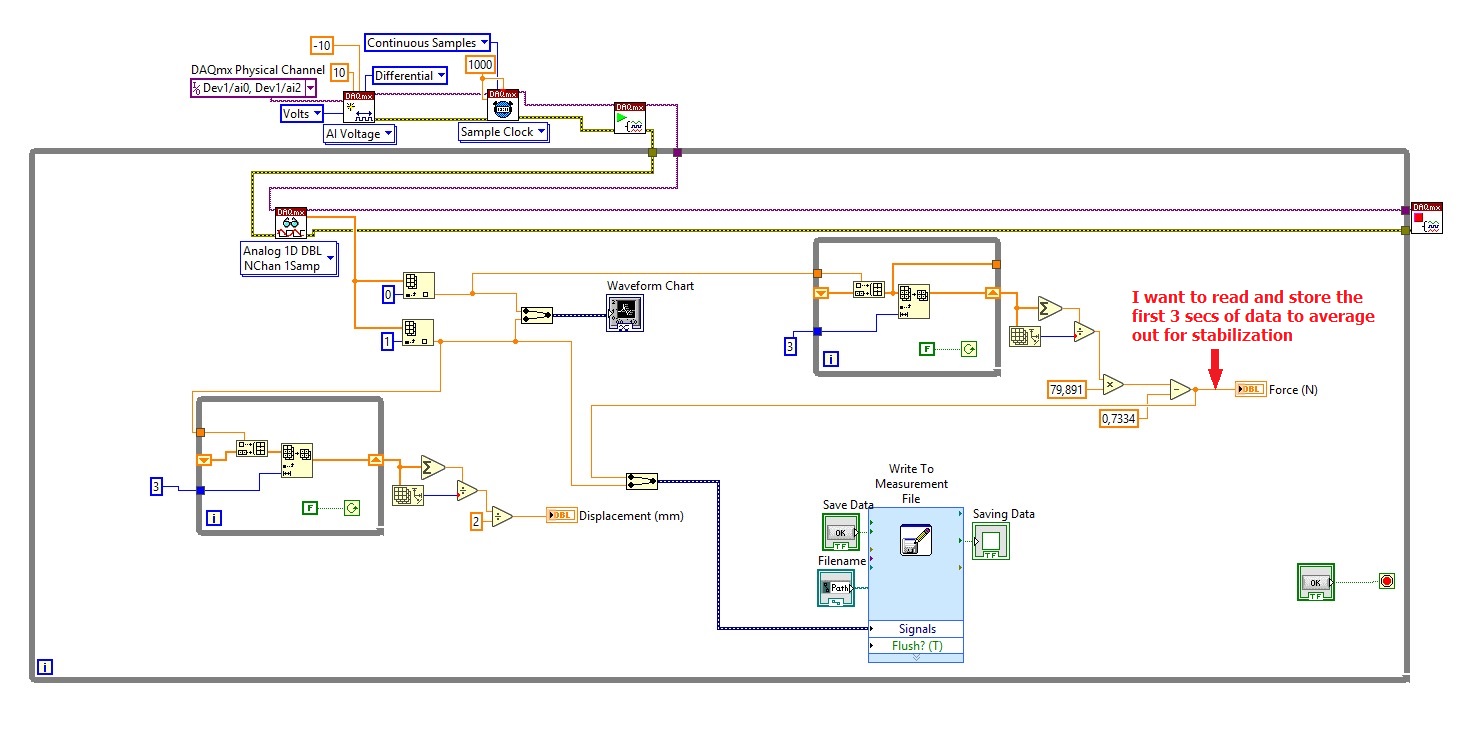Click the DAQmx Stop Task node
1467x734 pixels.
[x=1426, y=218]
